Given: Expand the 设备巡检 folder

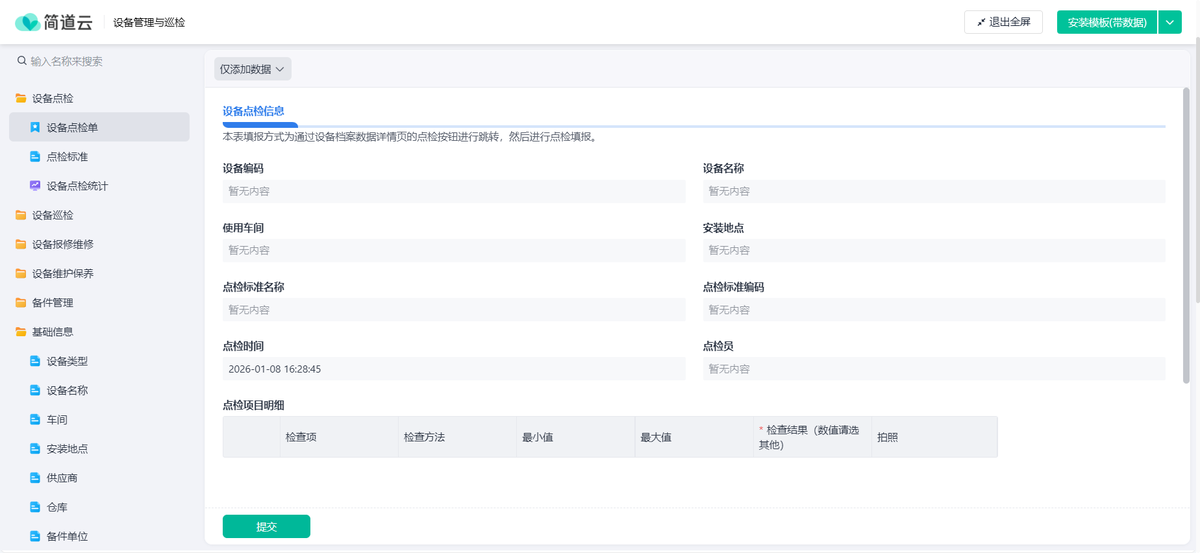Looking at the screenshot, I should click(52, 215).
